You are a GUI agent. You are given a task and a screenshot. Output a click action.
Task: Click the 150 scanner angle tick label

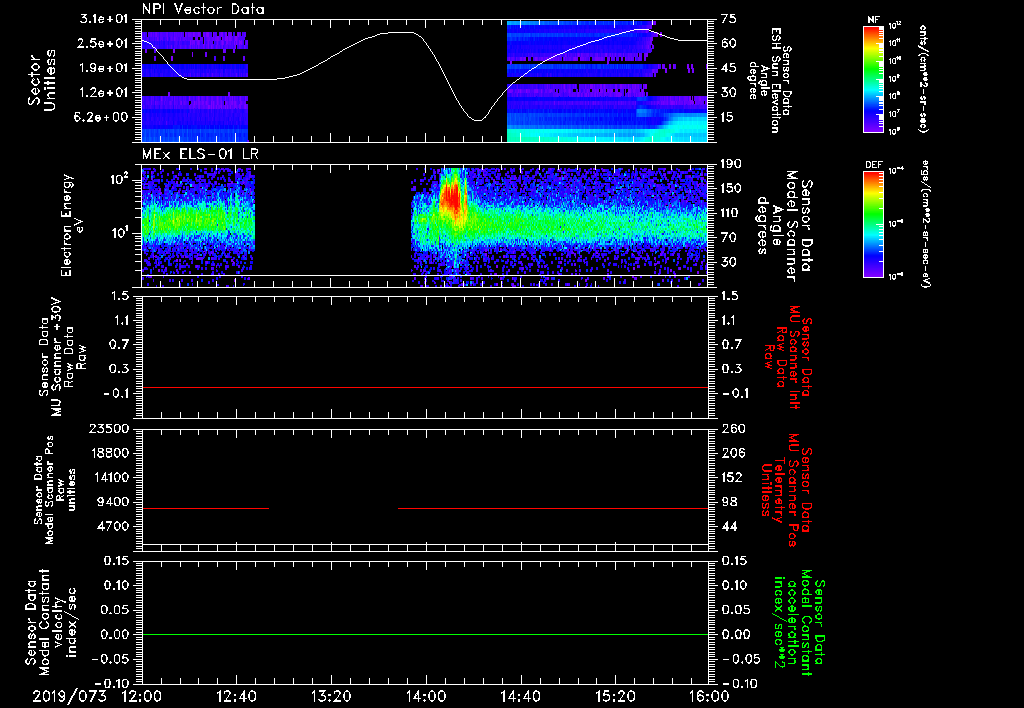coord(732,188)
